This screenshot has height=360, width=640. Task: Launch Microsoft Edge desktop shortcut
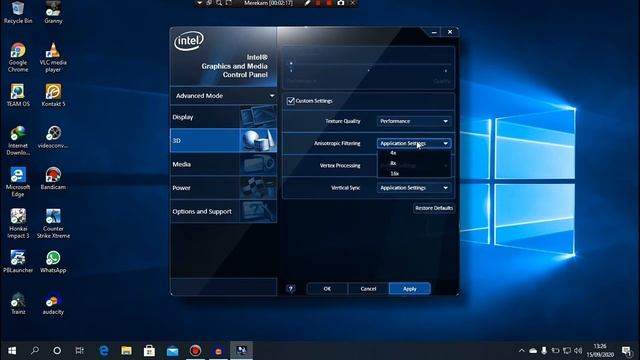[x=18, y=182]
